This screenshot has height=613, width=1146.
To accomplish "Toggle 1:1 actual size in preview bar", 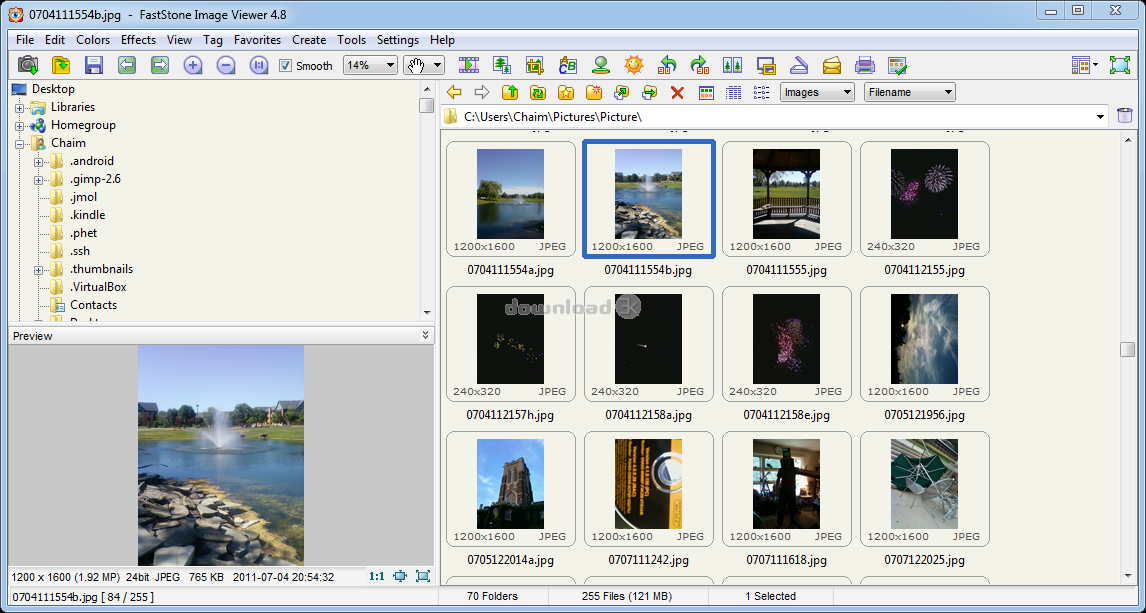I will pos(376,576).
